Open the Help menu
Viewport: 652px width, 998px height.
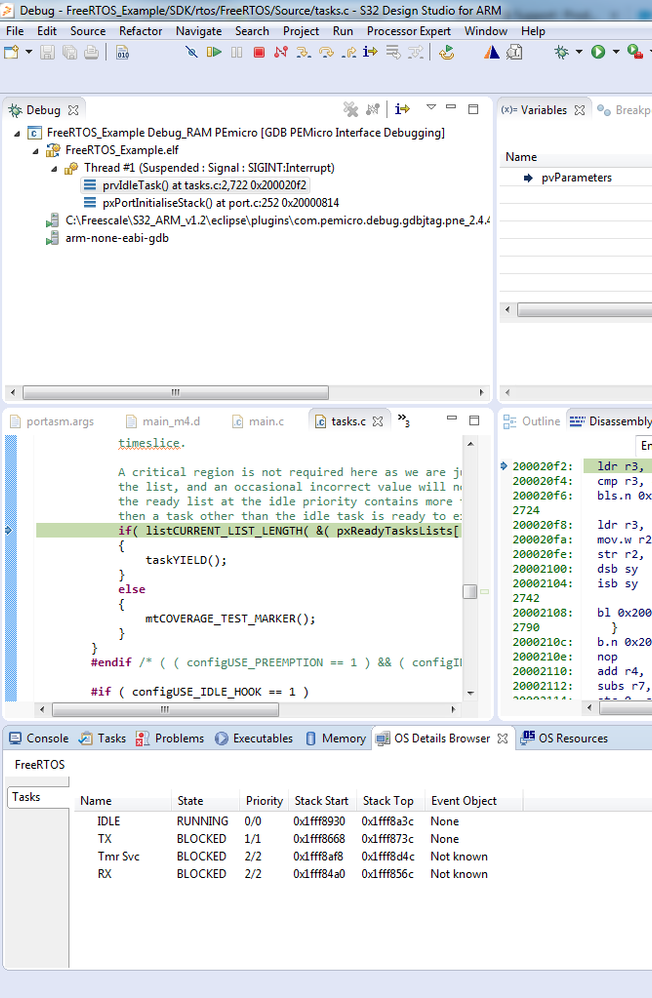click(533, 31)
